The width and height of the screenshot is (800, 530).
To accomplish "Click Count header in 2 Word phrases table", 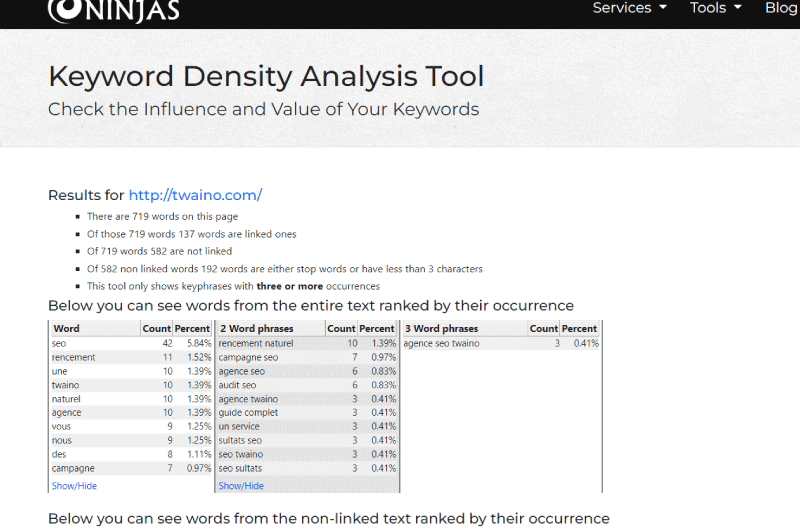I will coord(341,329).
